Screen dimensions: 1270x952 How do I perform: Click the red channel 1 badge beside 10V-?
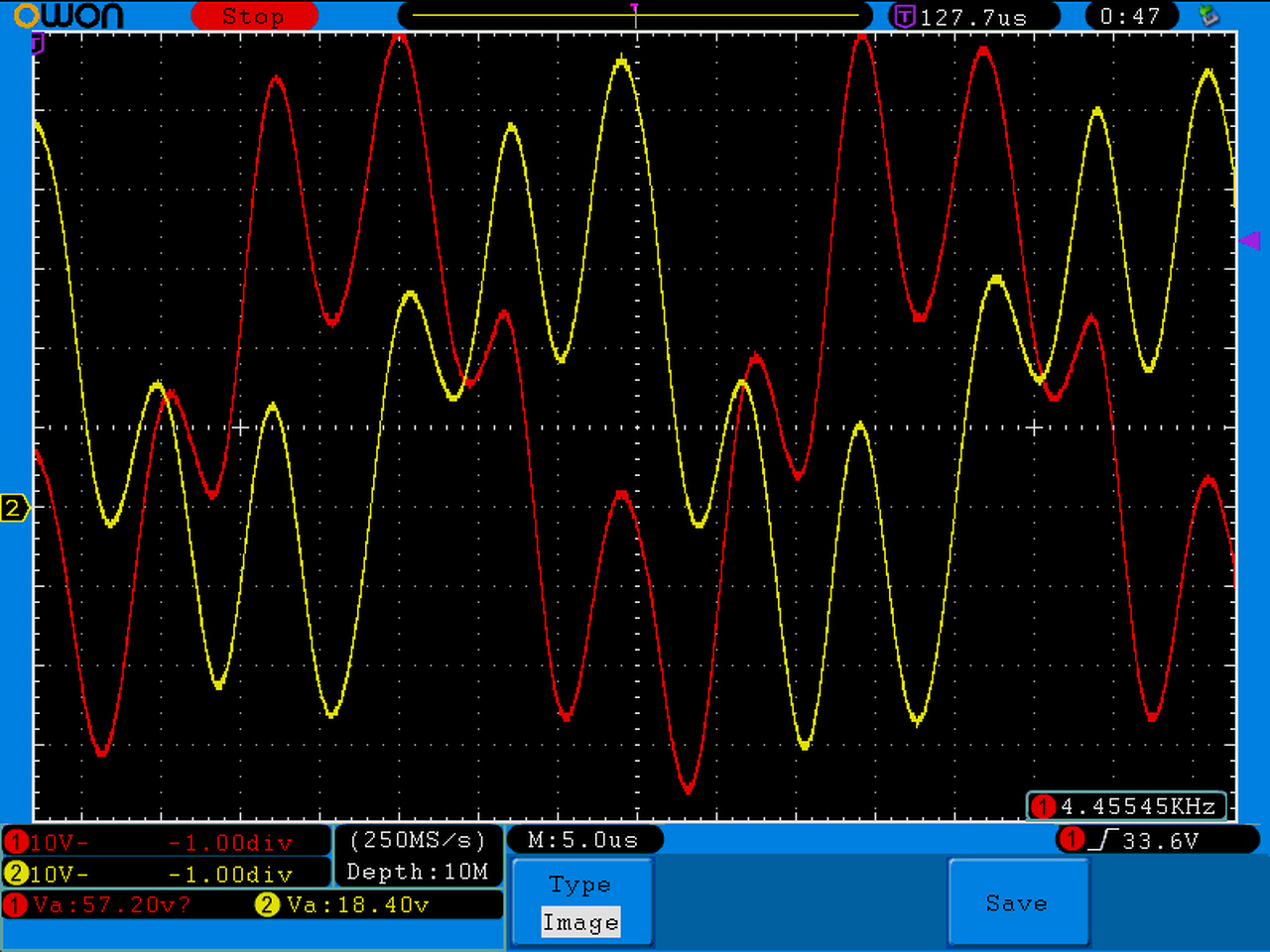15,842
